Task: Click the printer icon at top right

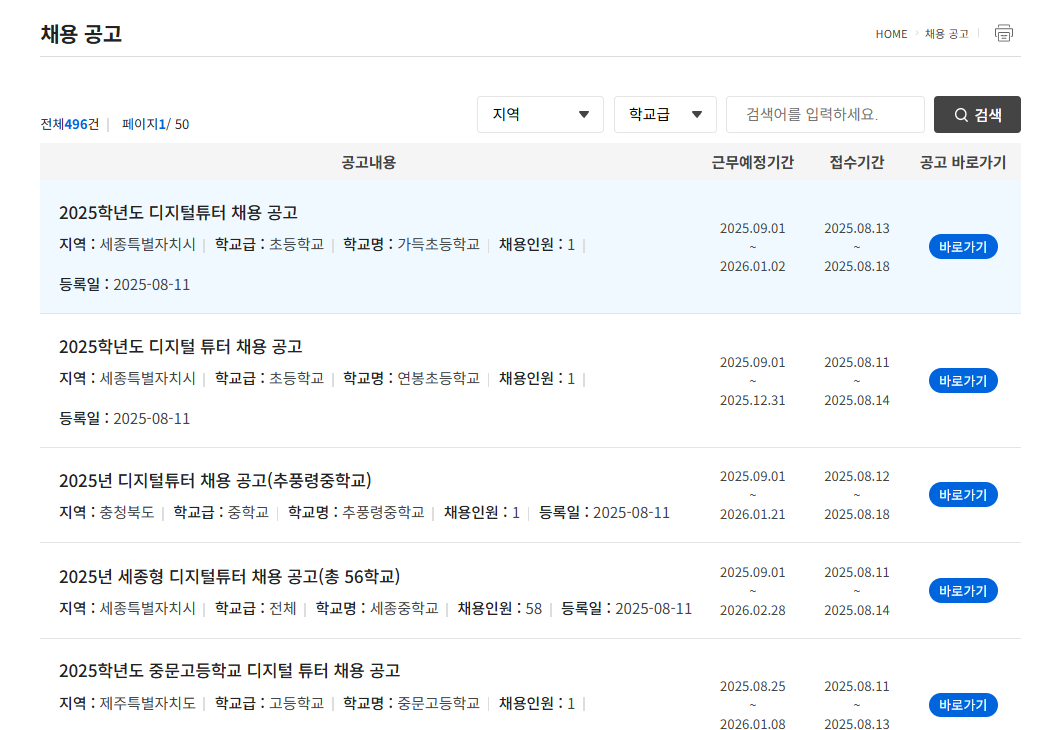Action: (x=1004, y=33)
